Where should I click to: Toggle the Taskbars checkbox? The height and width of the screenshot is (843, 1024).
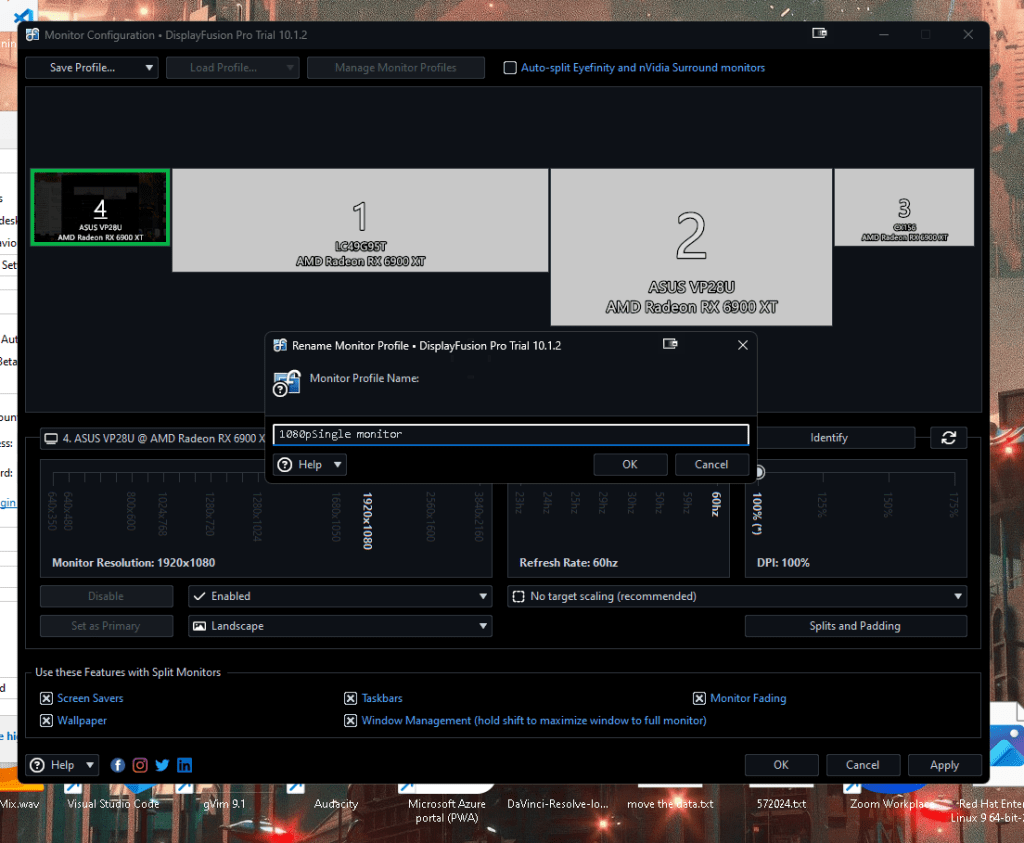(x=351, y=699)
